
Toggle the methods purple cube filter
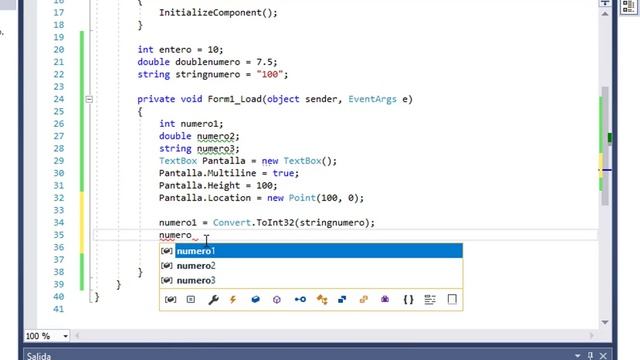[277, 300]
